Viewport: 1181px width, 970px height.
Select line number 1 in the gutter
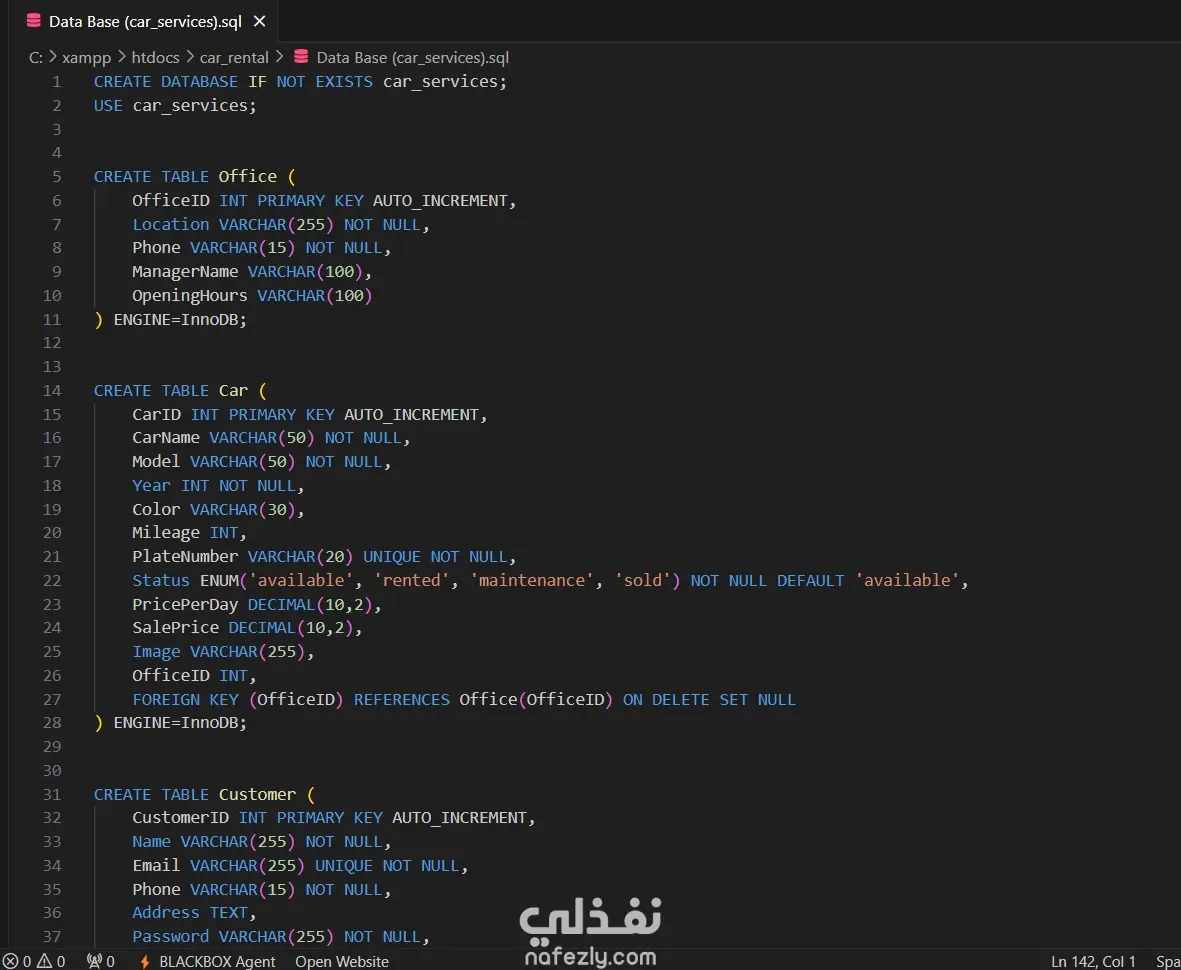[x=57, y=81]
